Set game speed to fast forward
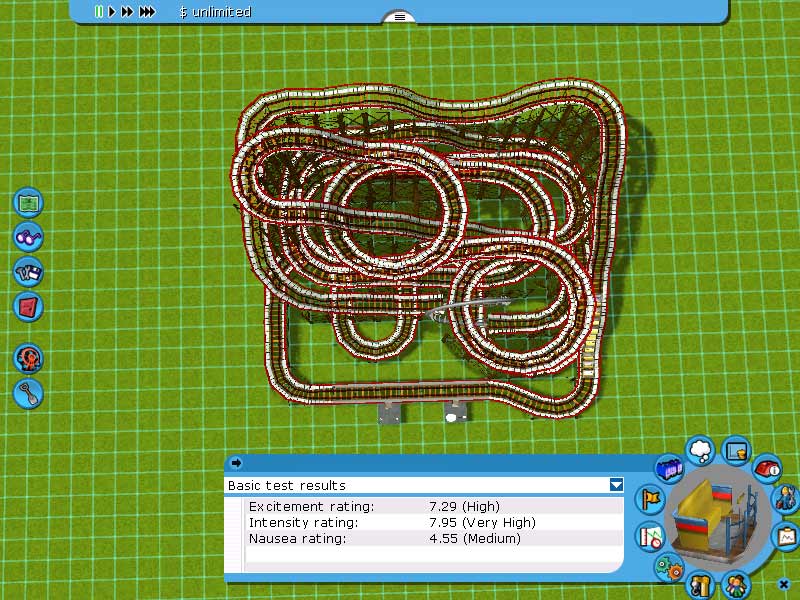Viewport: 800px width, 600px height. click(x=127, y=11)
